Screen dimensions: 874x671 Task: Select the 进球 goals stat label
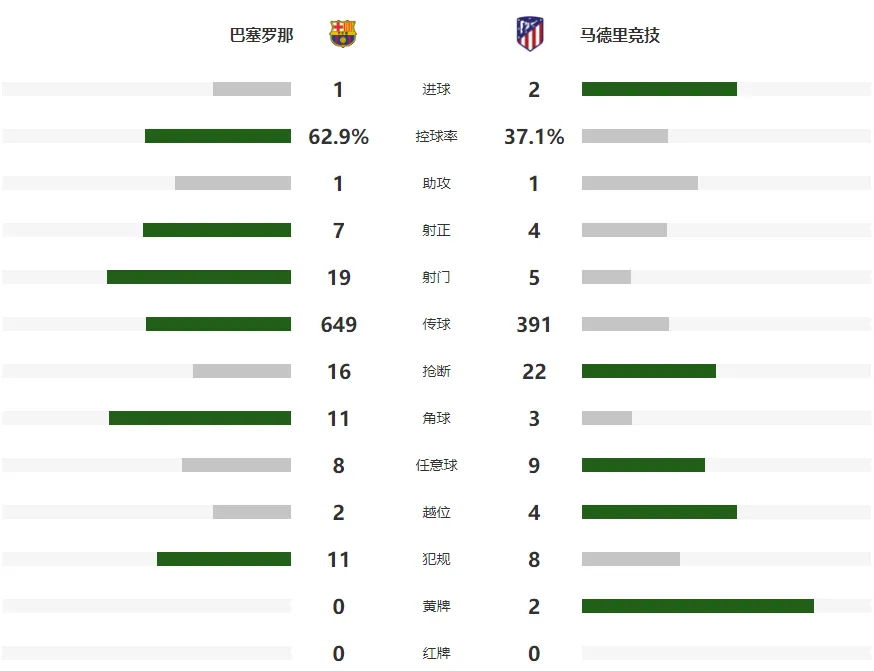click(436, 89)
